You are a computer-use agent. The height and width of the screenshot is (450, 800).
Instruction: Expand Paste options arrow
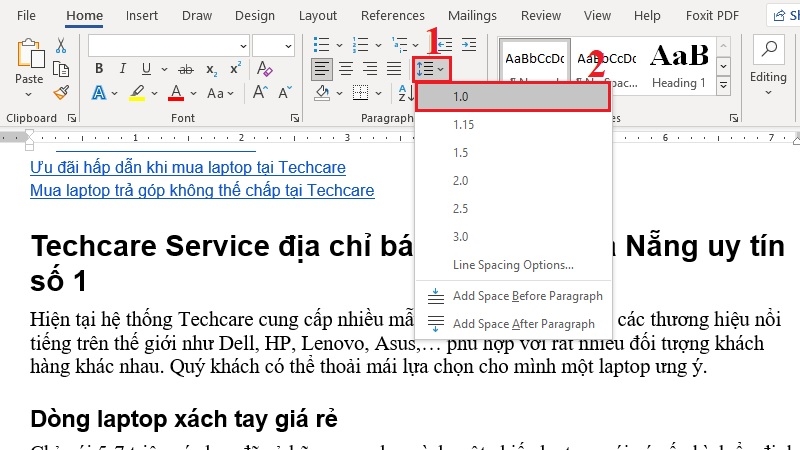click(x=29, y=94)
